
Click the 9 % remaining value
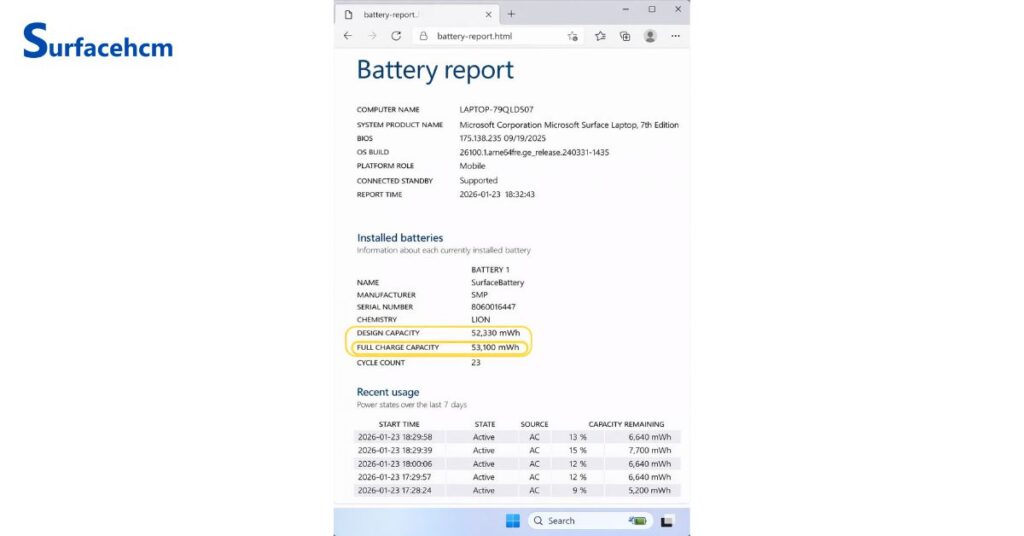[x=579, y=490]
